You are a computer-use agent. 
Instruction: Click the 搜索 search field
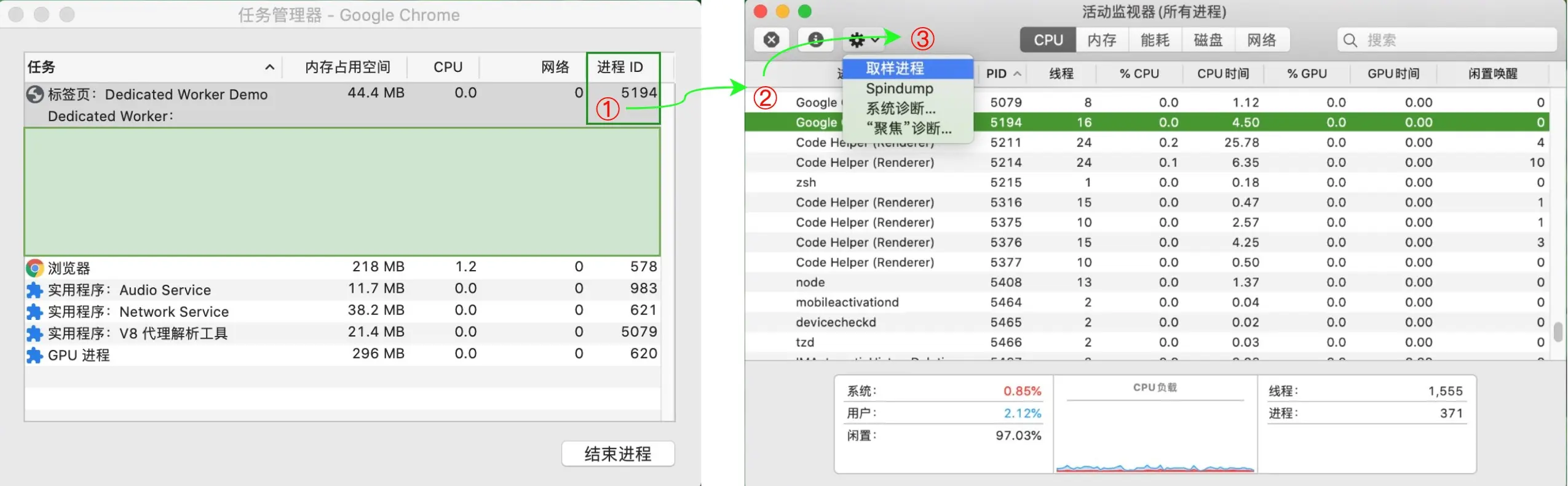(1447, 41)
